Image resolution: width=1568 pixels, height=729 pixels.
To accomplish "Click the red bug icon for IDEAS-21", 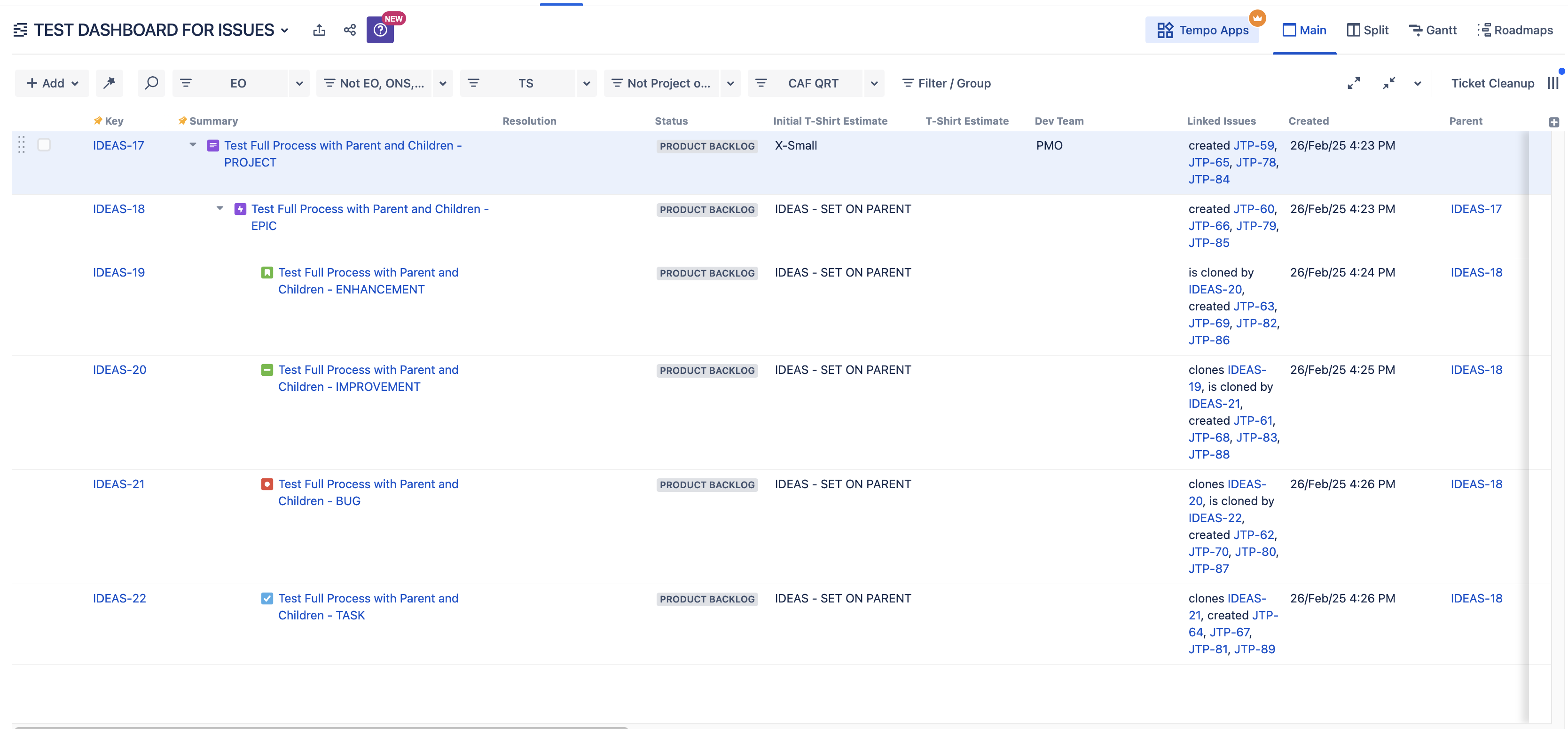I will tap(267, 484).
